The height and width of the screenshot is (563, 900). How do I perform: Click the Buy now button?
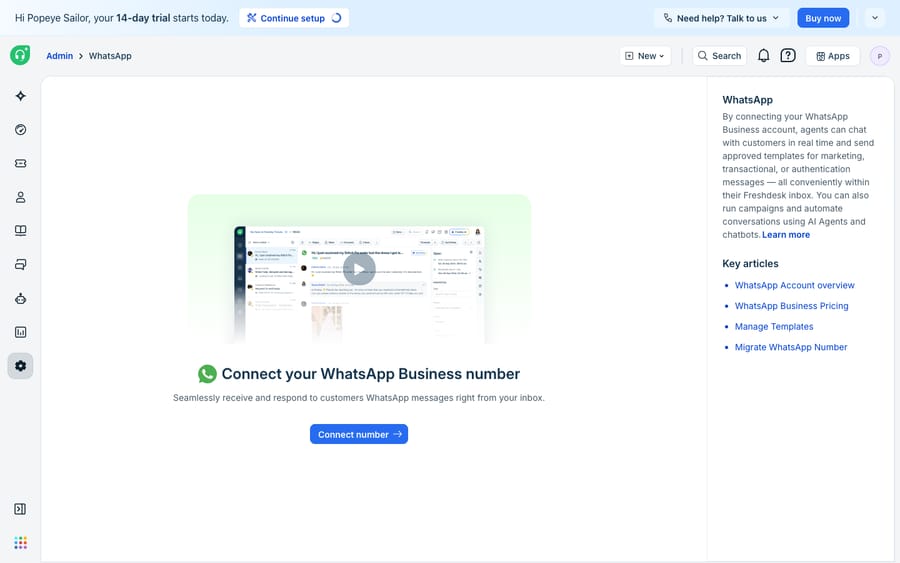(x=823, y=18)
